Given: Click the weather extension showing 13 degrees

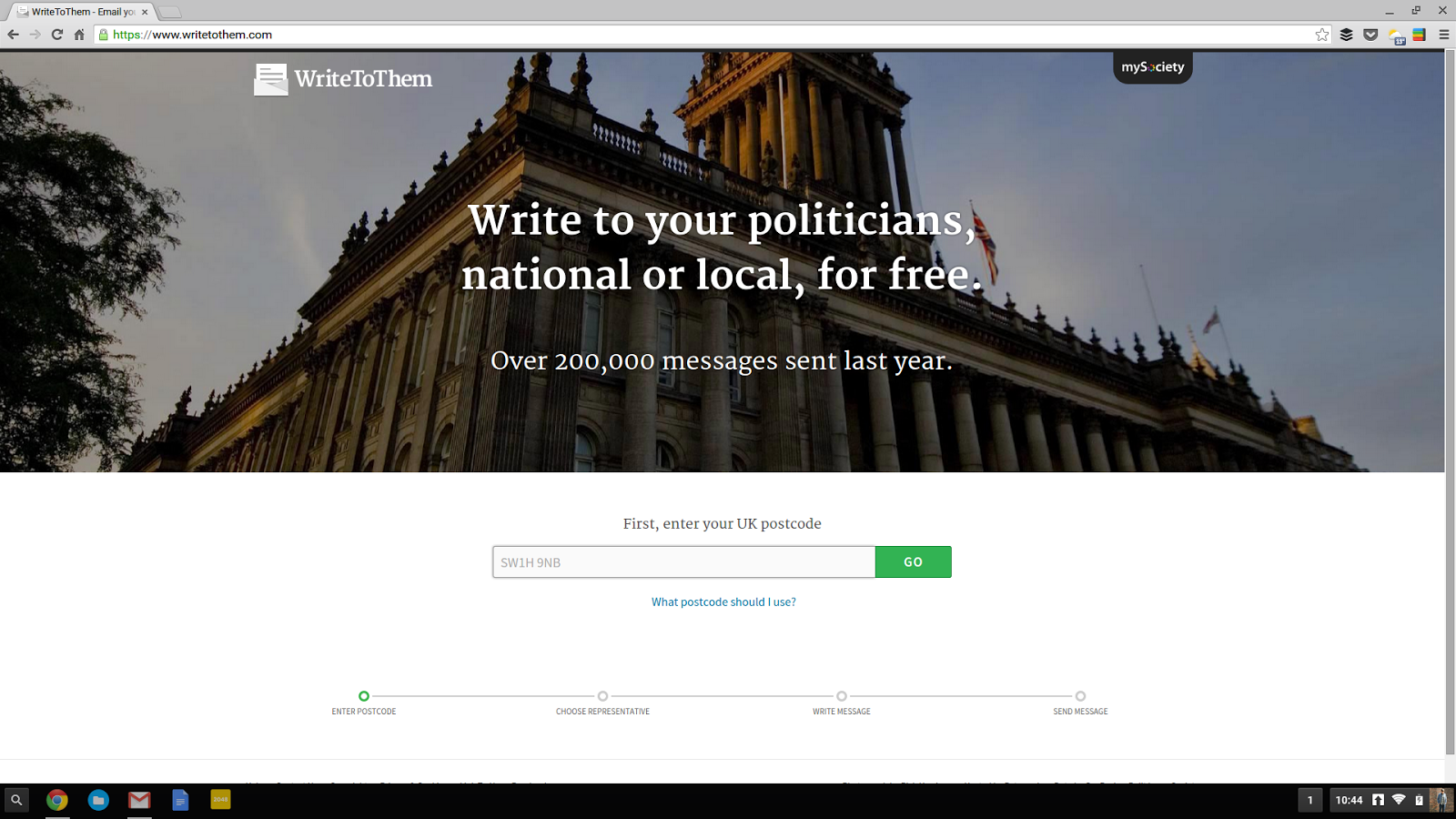Looking at the screenshot, I should point(1396,35).
